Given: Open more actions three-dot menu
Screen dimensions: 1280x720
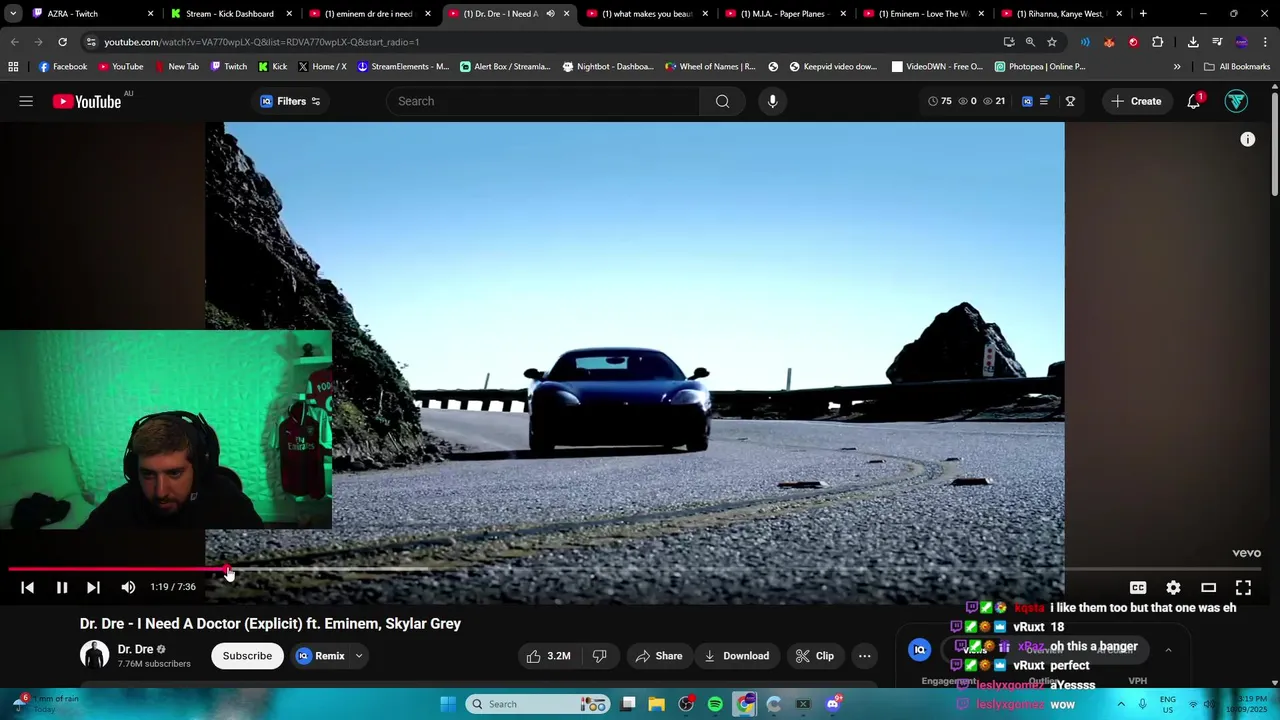Looking at the screenshot, I should pos(865,656).
